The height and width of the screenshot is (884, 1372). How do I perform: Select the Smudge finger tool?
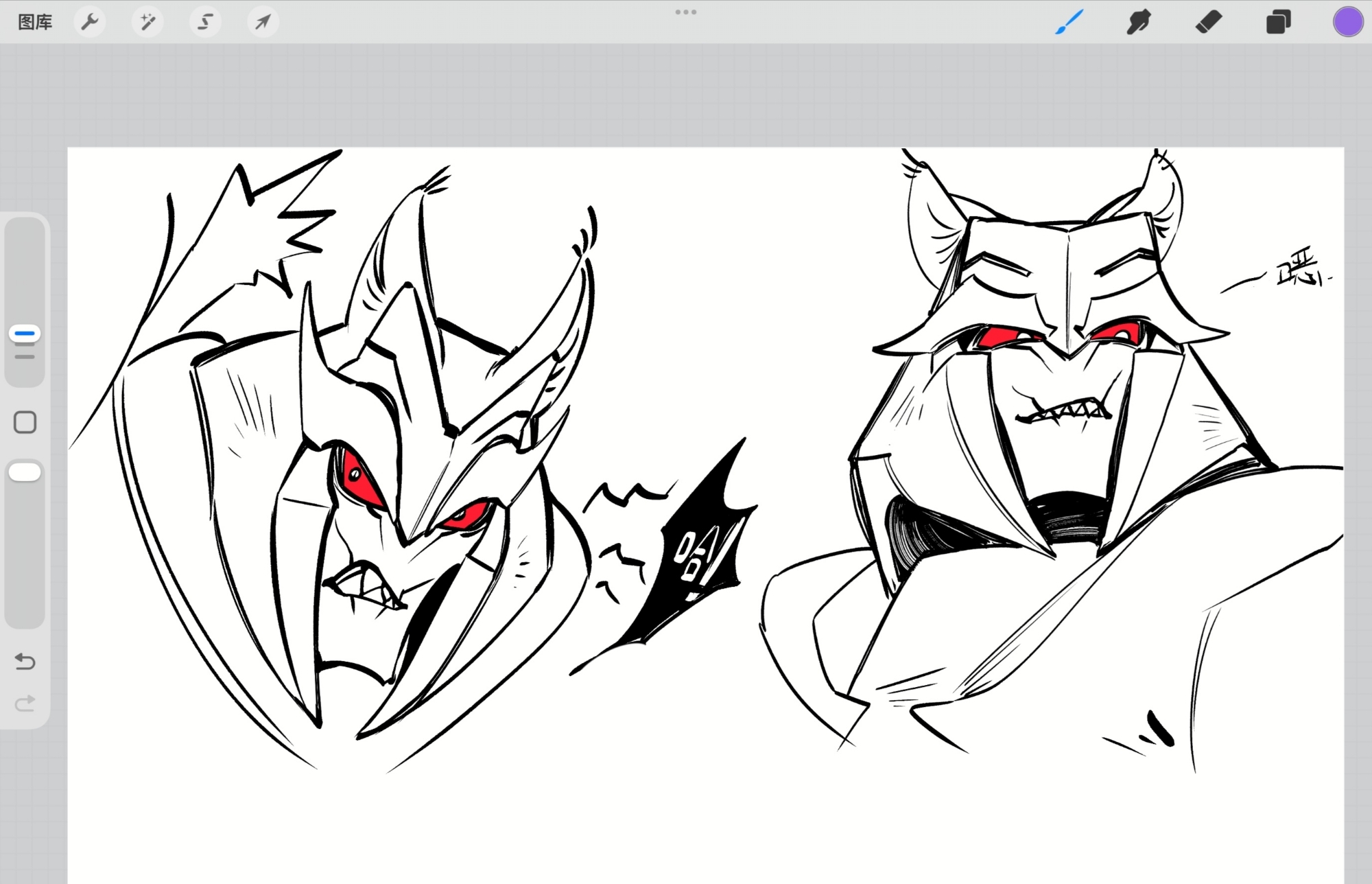pyautogui.click(x=1139, y=22)
